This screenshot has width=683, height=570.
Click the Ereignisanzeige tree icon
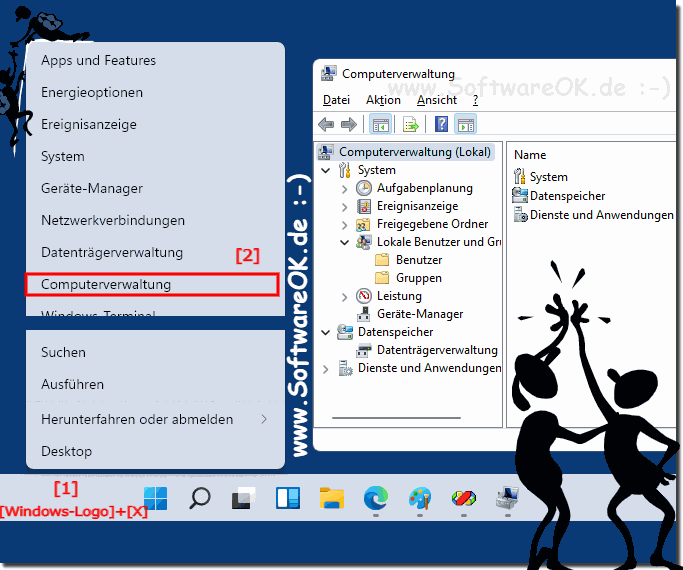tap(364, 206)
